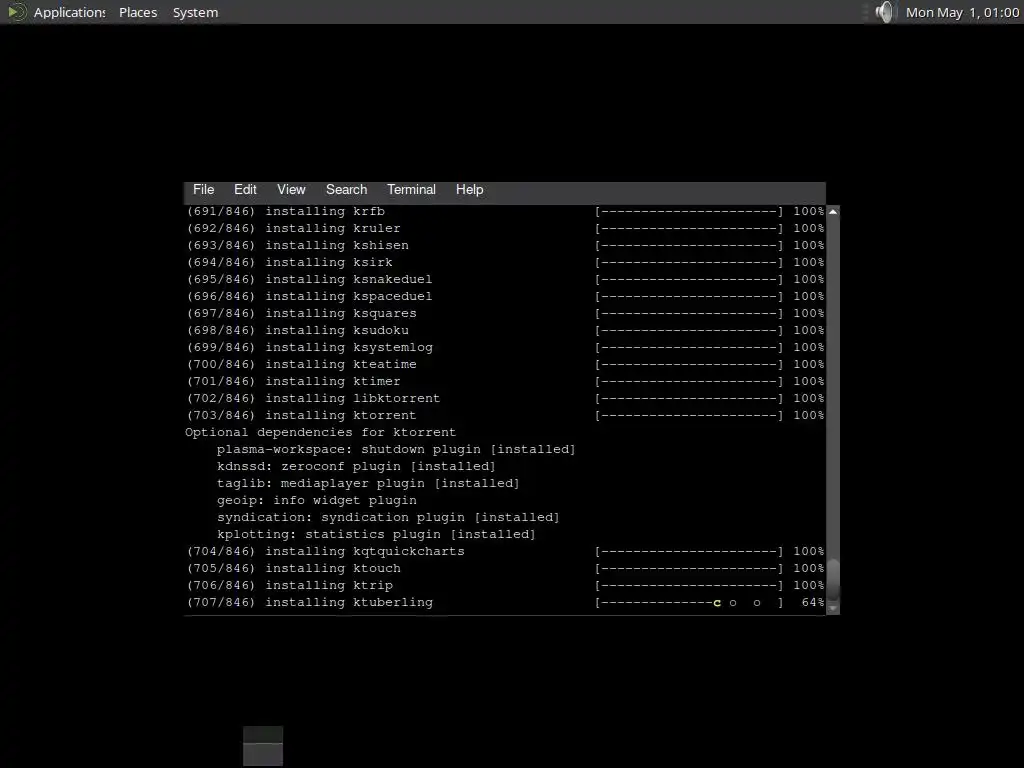
Task: Click the line "installing ksnakeduel"
Action: [505, 279]
